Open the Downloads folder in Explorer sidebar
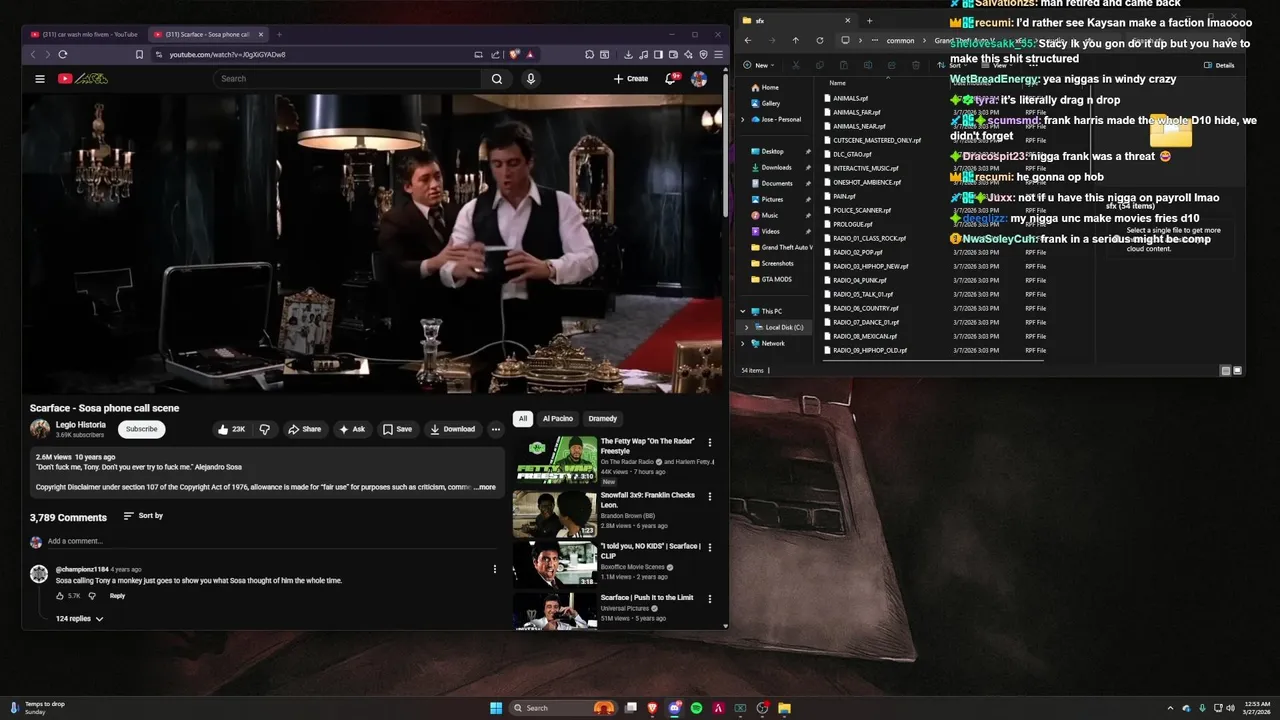 click(x=776, y=167)
